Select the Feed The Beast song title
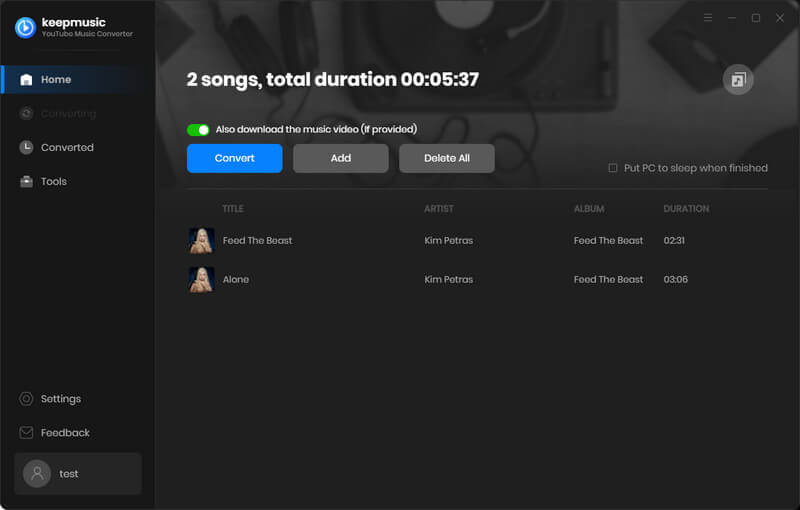The height and width of the screenshot is (510, 800). coord(258,241)
